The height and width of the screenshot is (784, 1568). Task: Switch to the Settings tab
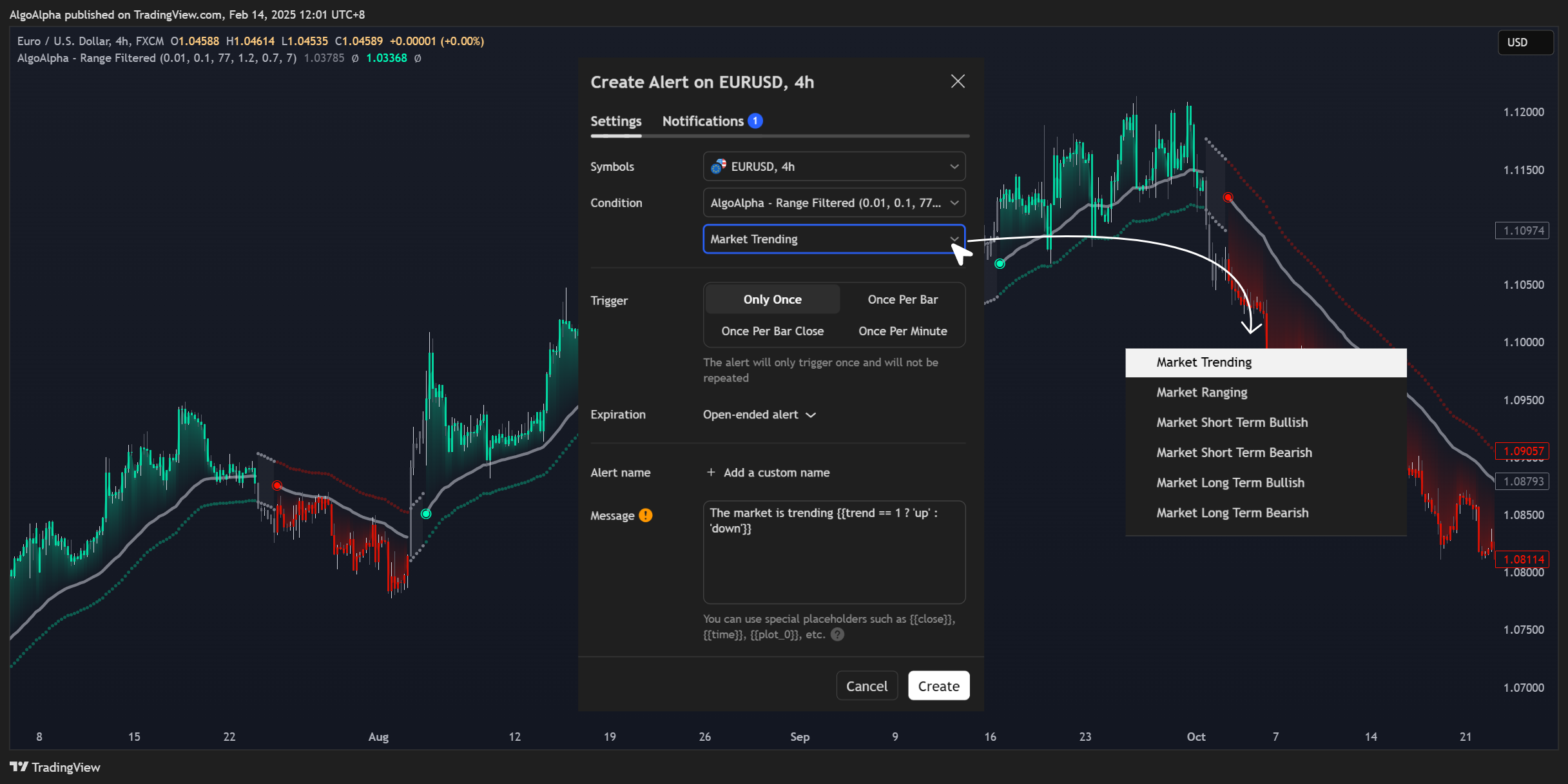pyautogui.click(x=616, y=121)
